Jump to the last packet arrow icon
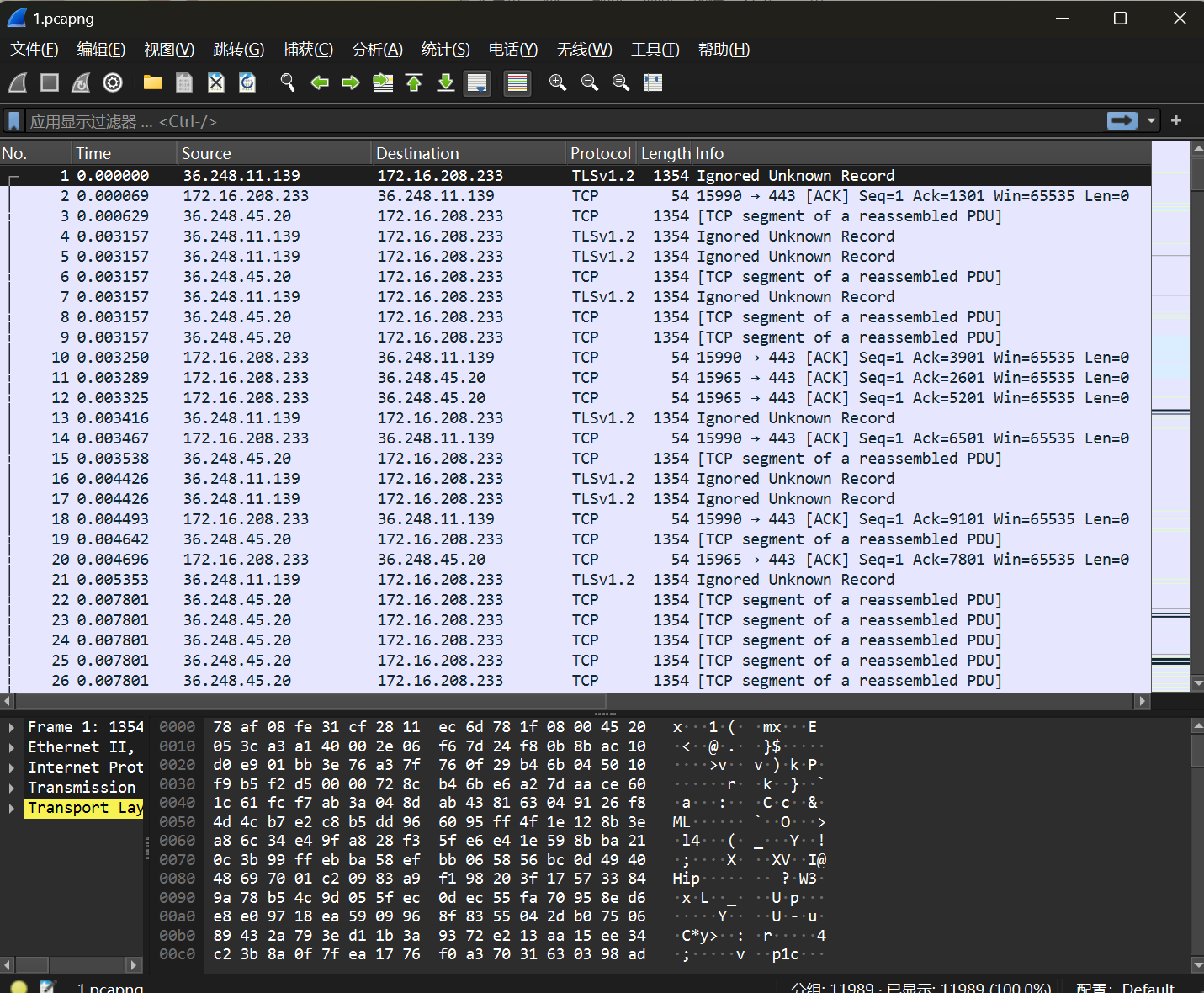Image resolution: width=1204 pixels, height=993 pixels. tap(446, 82)
